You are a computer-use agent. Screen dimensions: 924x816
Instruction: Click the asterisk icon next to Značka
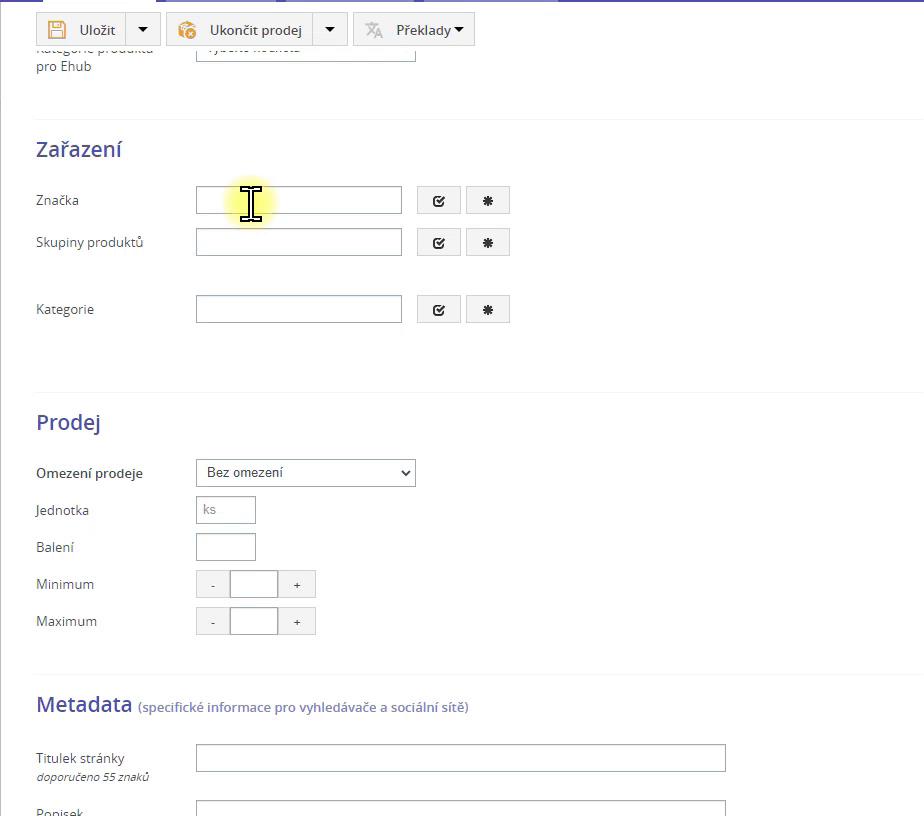click(x=488, y=201)
